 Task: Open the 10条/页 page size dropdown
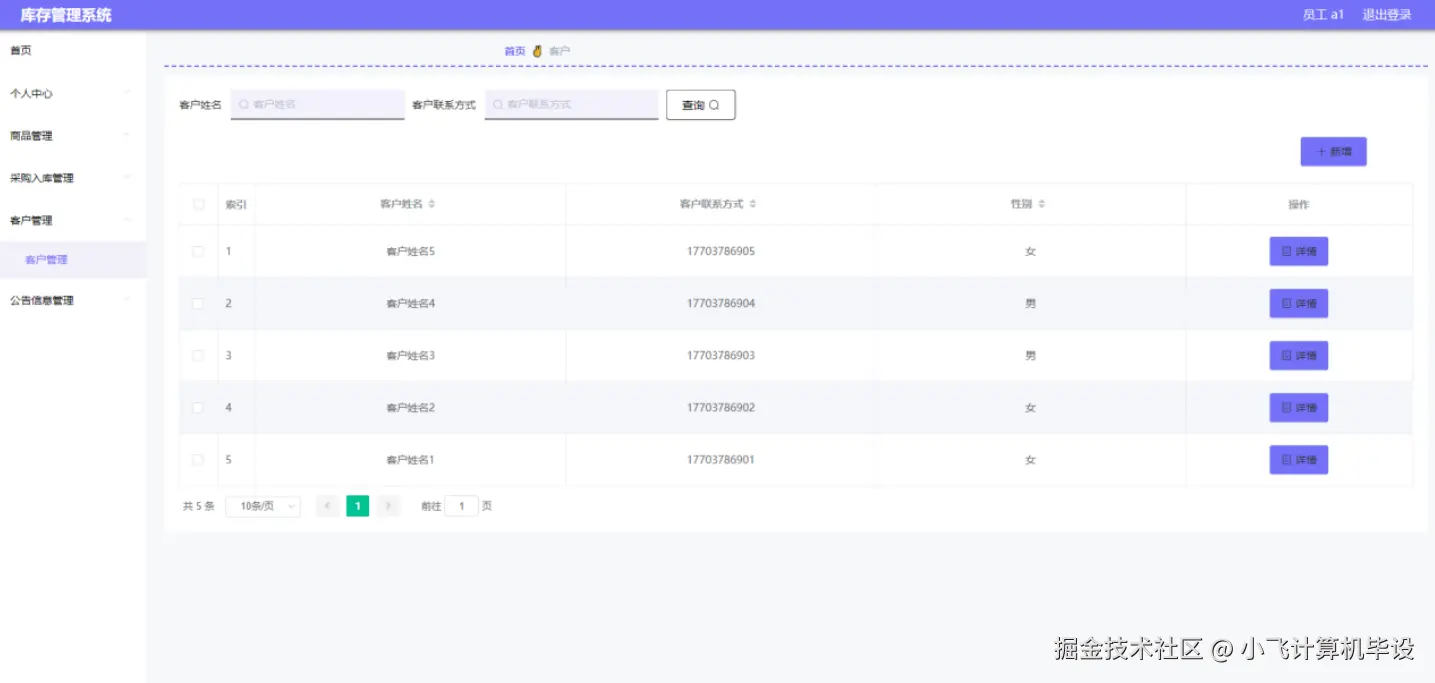tap(263, 506)
